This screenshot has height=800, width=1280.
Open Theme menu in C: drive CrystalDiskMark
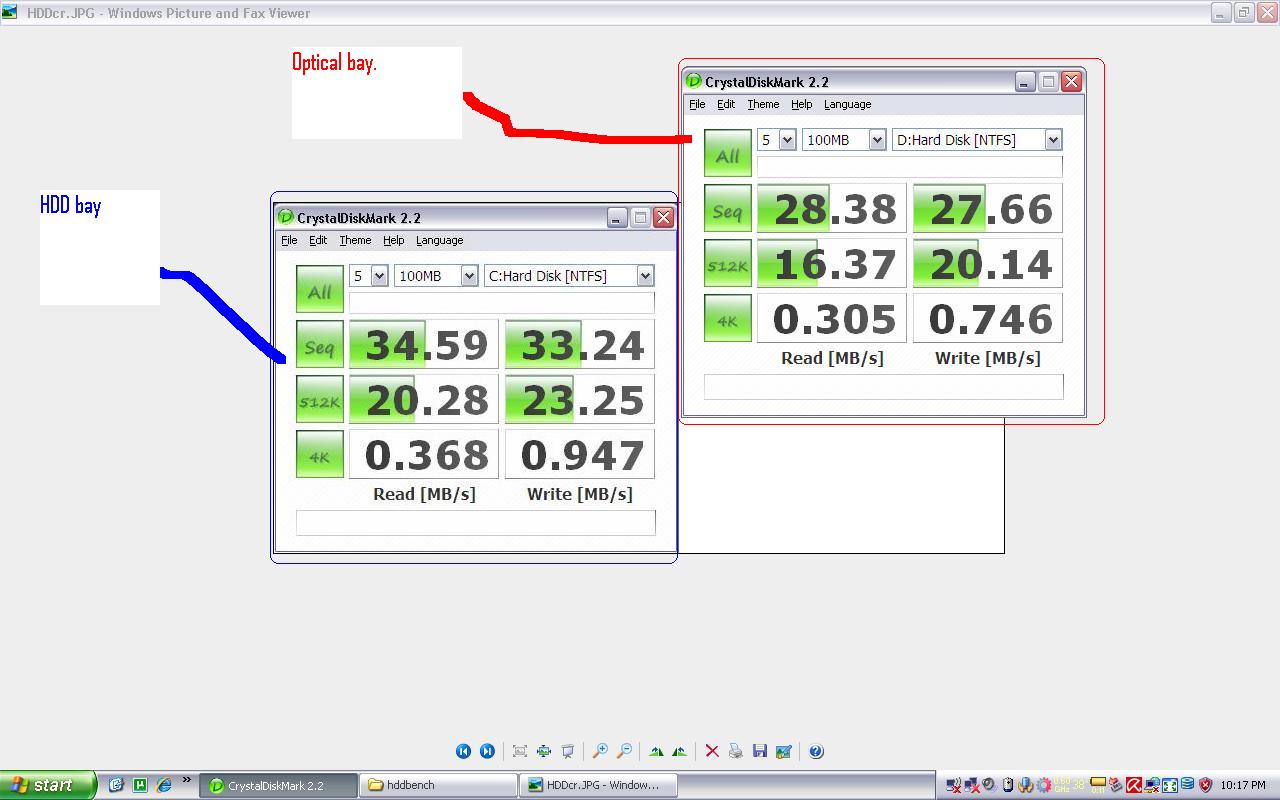click(355, 240)
